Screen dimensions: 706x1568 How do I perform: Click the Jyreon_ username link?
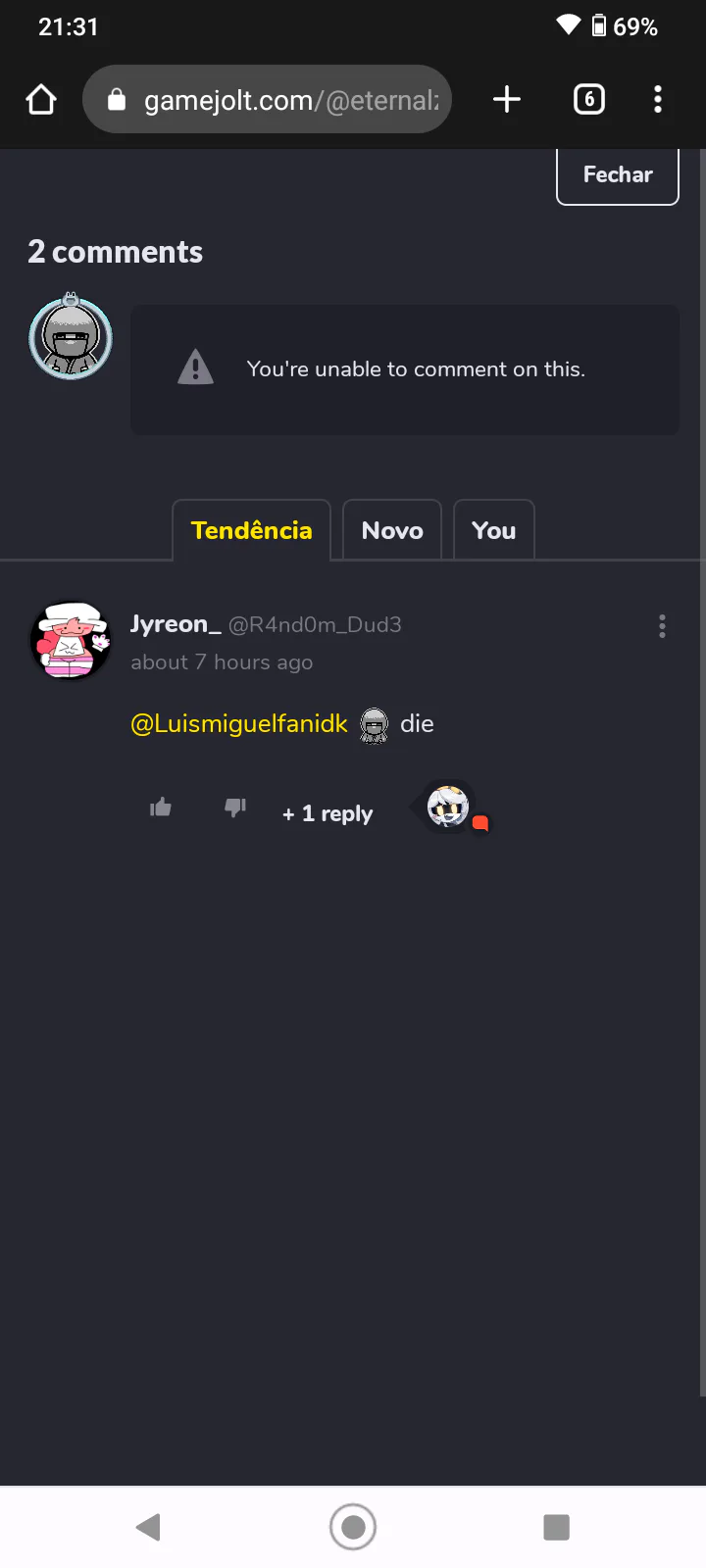[x=176, y=624]
